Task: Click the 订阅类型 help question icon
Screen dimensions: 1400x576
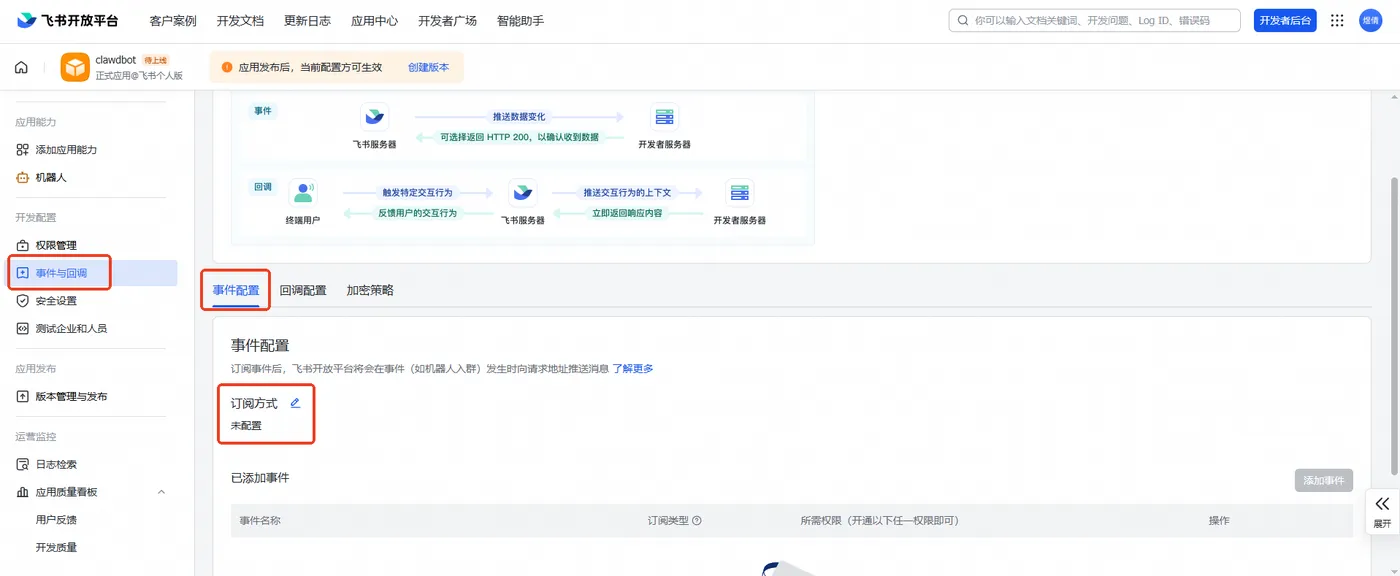Action: tap(697, 521)
